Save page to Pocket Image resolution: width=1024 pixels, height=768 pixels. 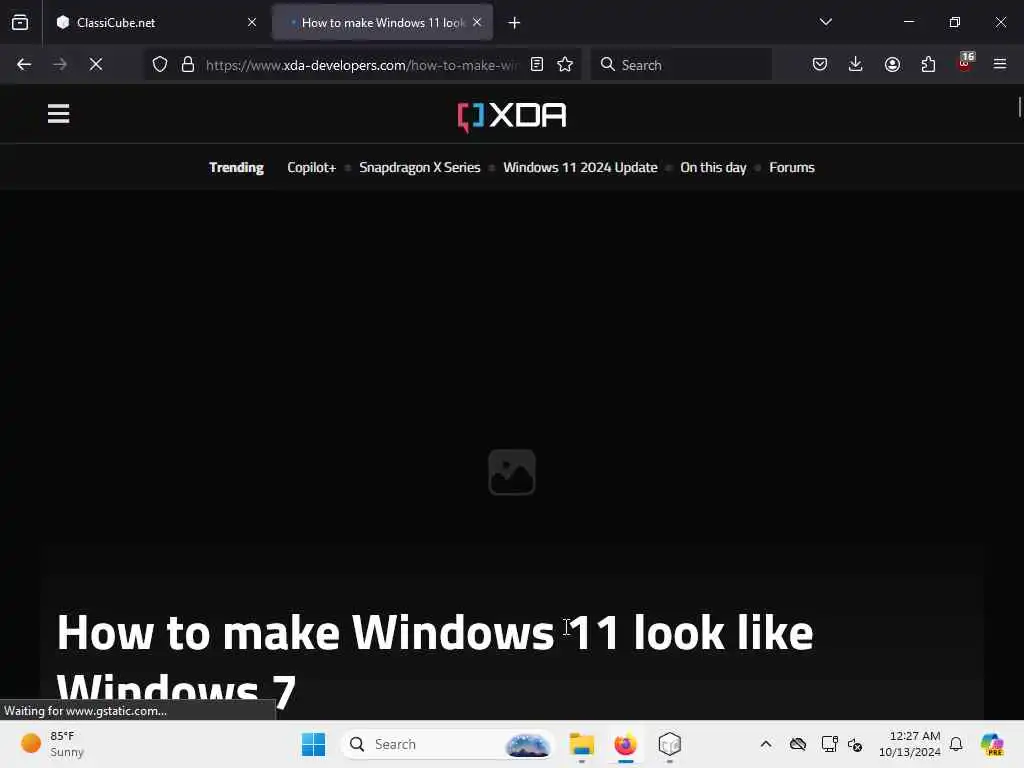coord(820,65)
